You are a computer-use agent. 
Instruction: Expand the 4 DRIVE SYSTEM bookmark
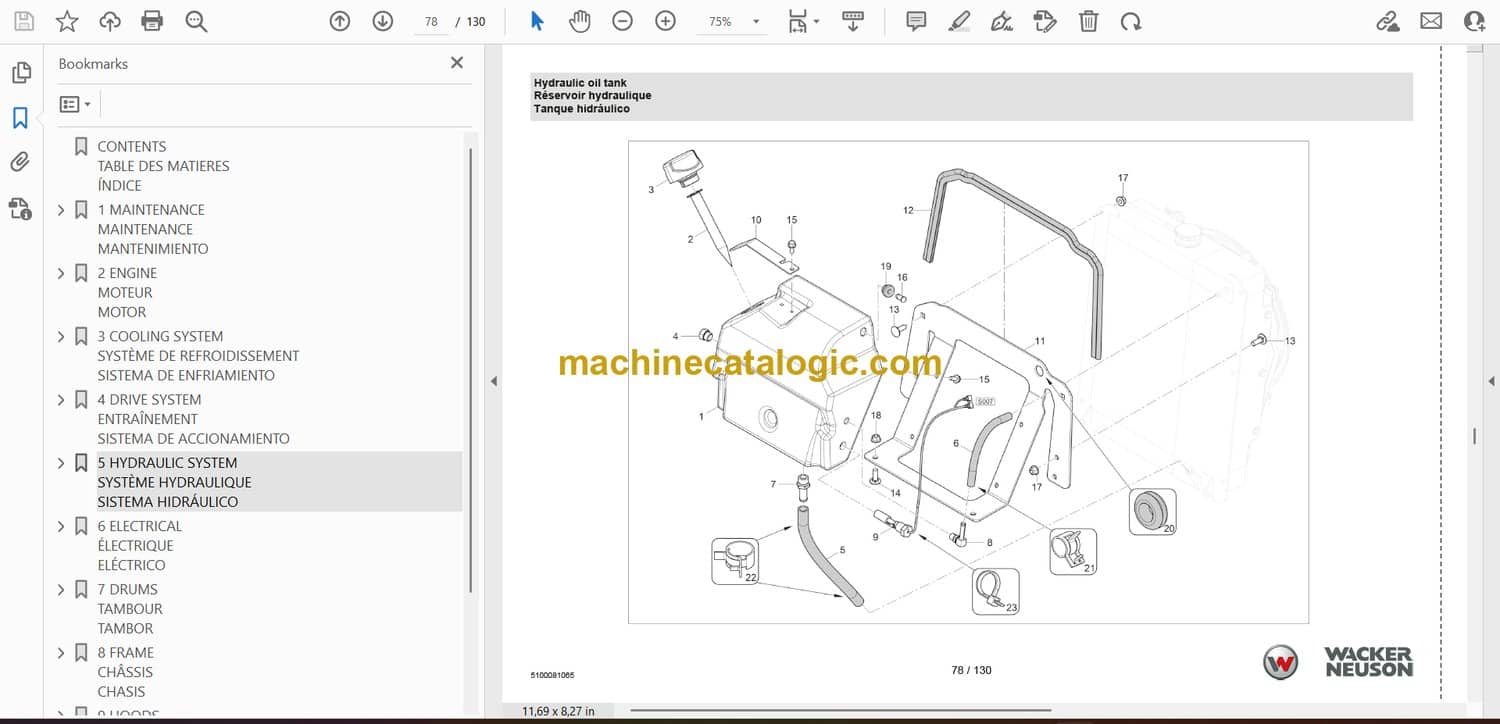[x=61, y=400]
